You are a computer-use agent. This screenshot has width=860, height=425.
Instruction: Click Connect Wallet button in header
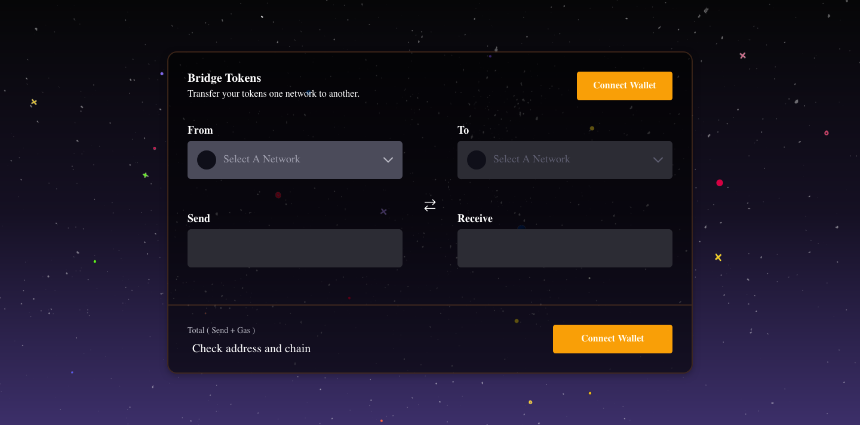pyautogui.click(x=624, y=86)
